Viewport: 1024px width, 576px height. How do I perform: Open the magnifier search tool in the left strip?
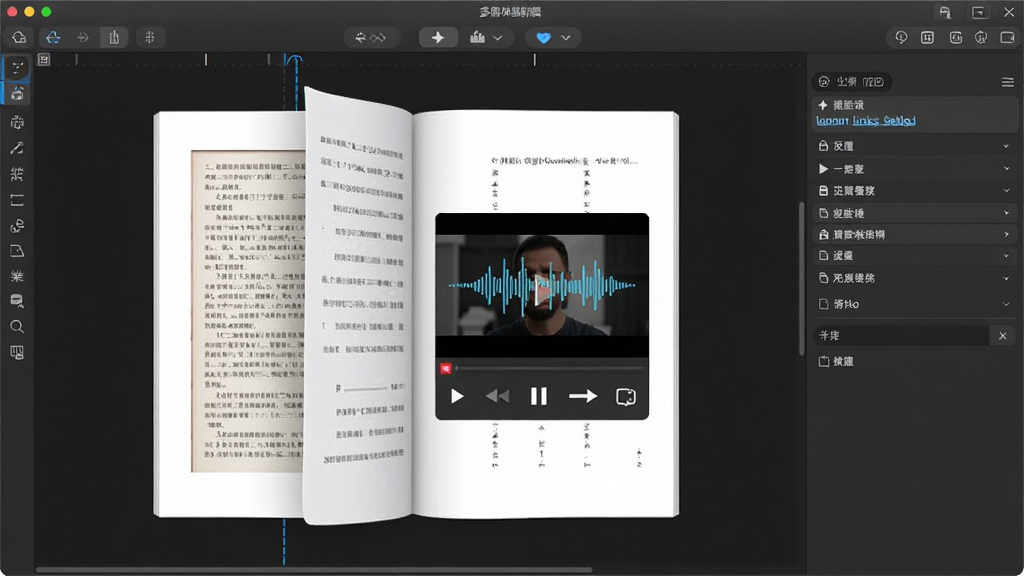pos(17,327)
